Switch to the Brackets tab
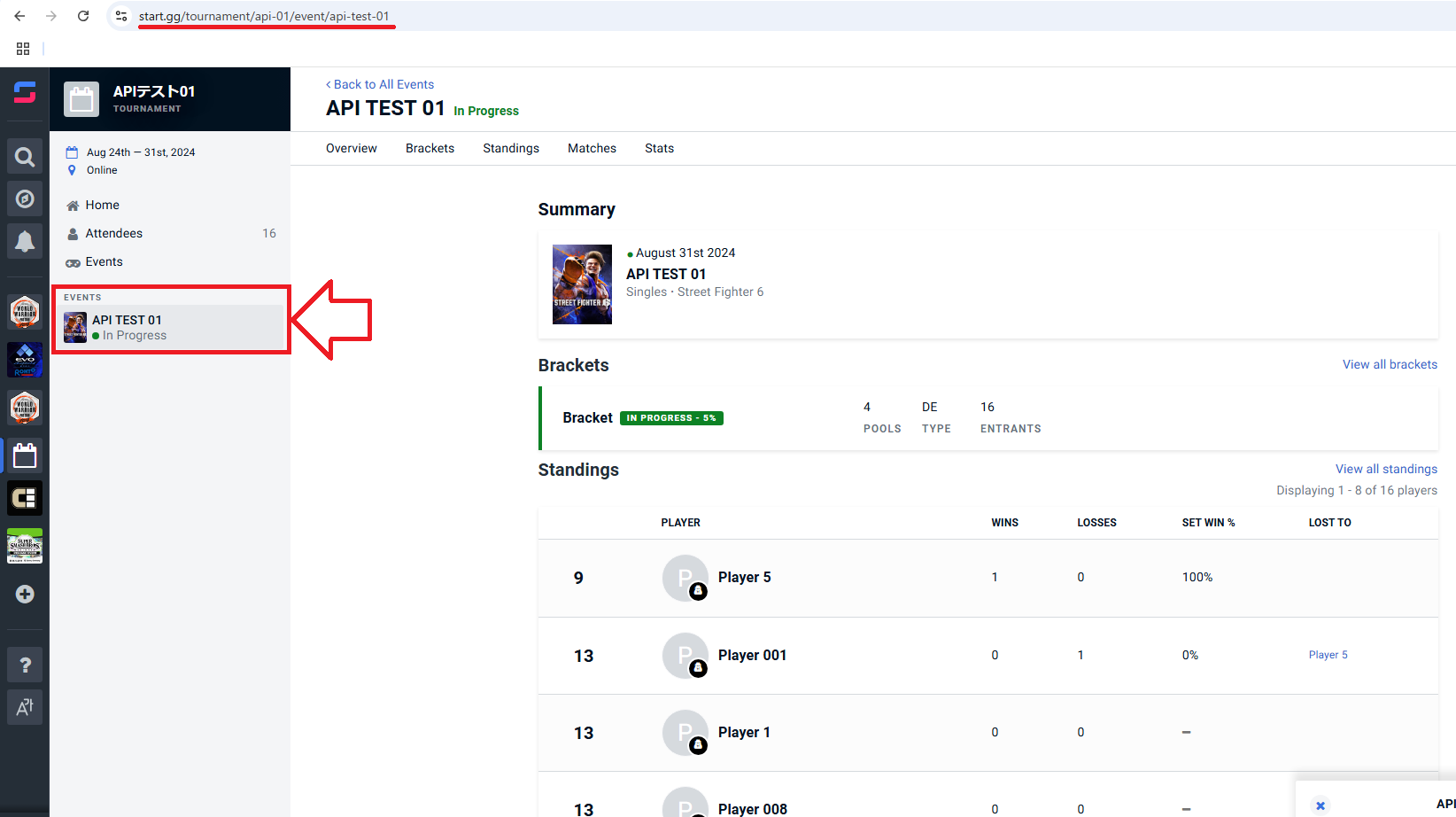 coord(430,148)
